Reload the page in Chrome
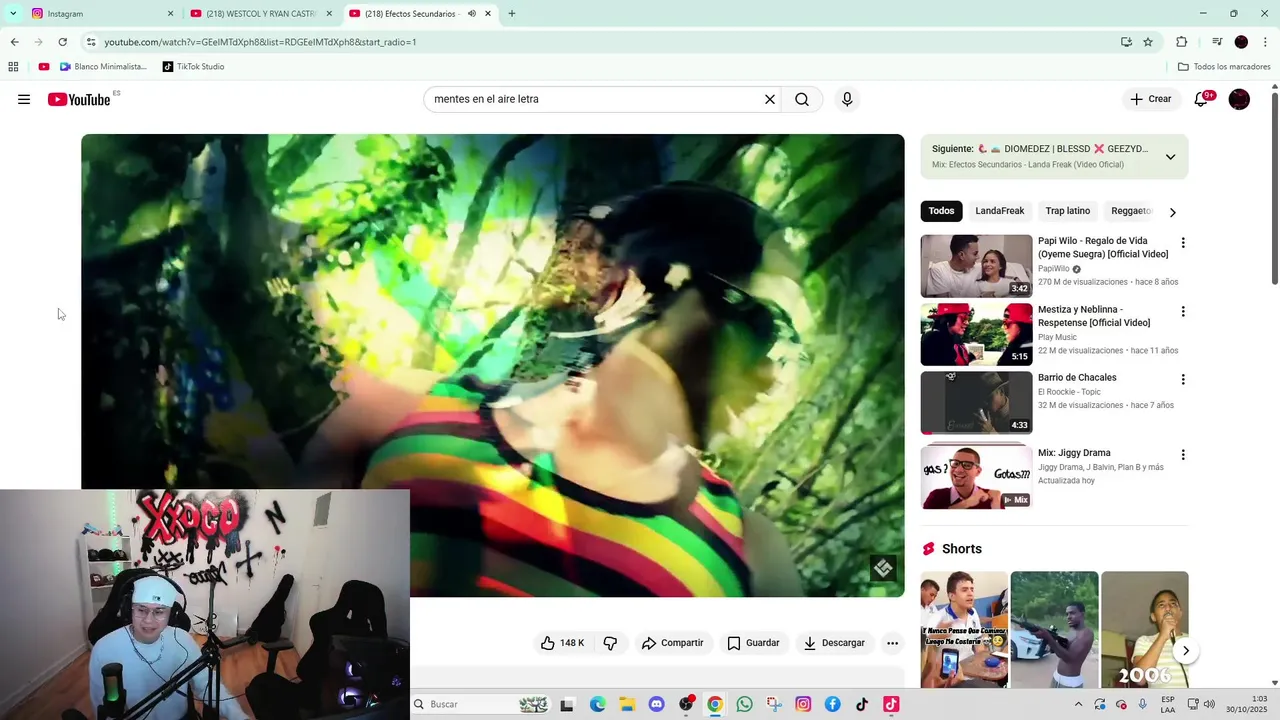 [x=62, y=42]
